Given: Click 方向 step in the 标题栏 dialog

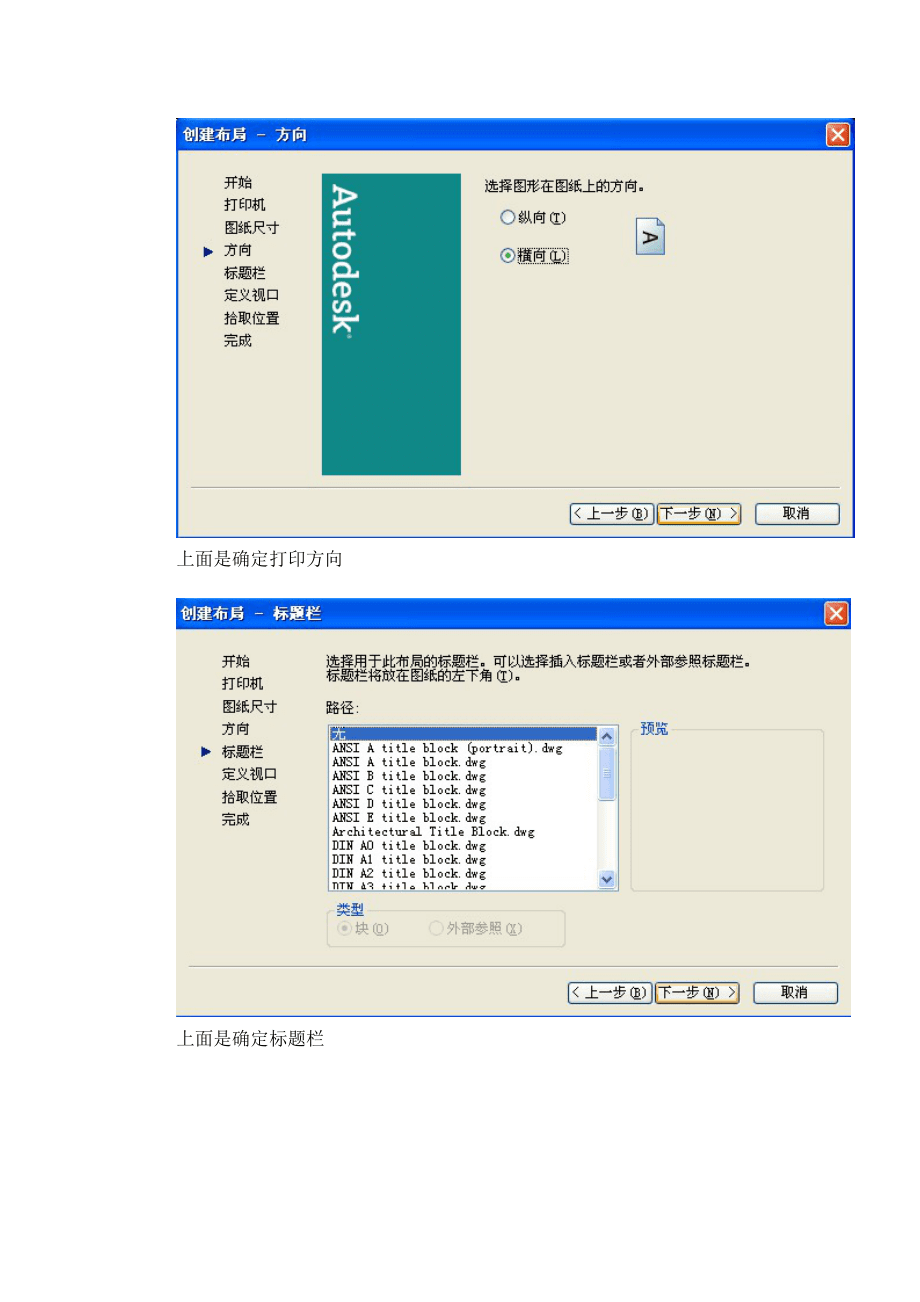Looking at the screenshot, I should (236, 729).
